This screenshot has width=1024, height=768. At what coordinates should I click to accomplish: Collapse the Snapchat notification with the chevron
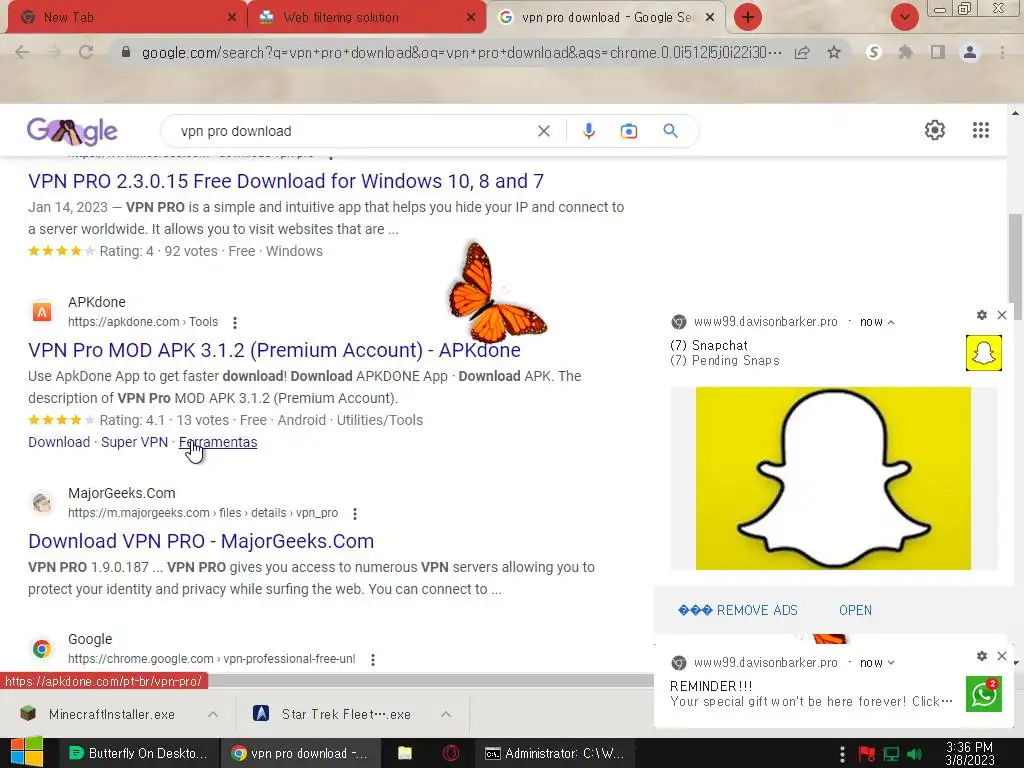pos(891,323)
